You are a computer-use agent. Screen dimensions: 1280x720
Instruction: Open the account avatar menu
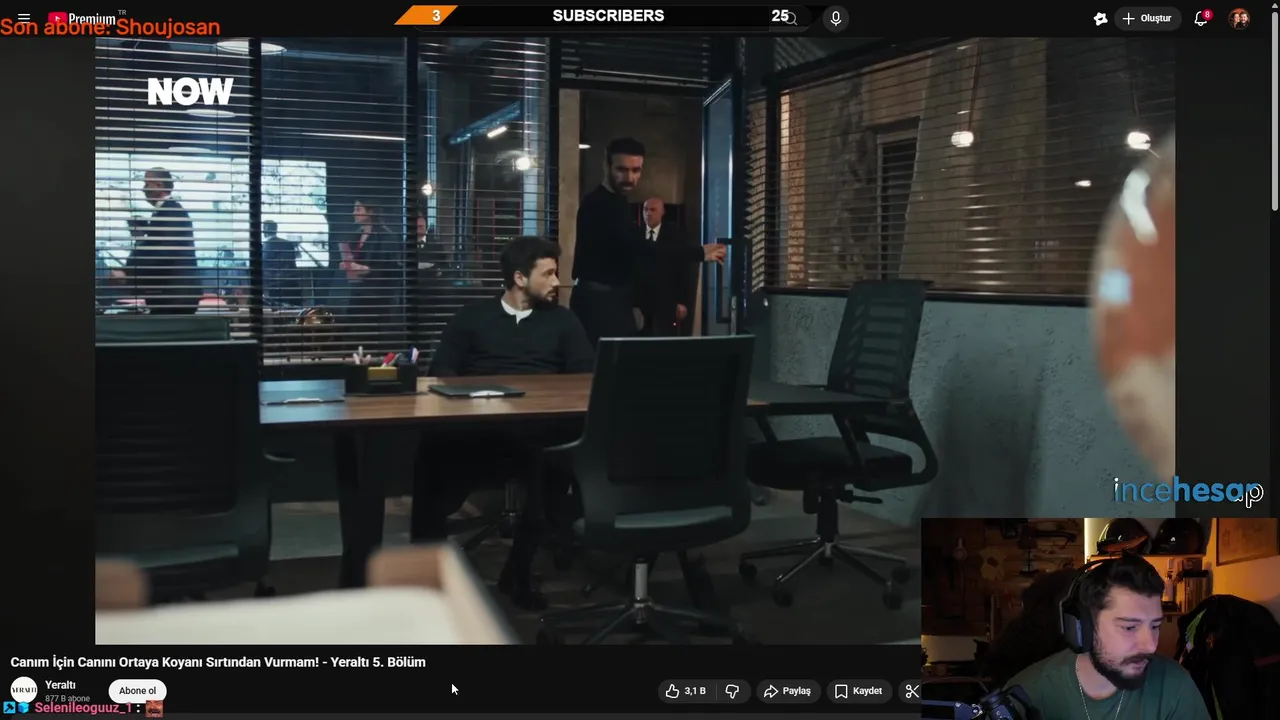[x=1239, y=18]
